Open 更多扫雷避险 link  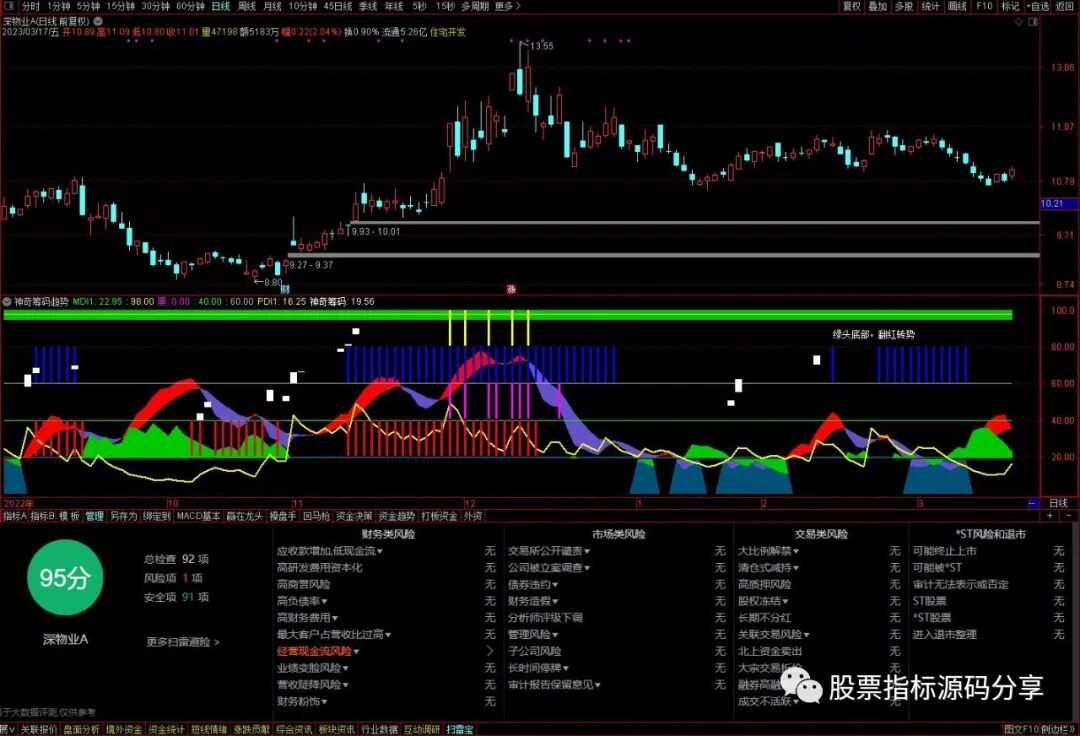[183, 642]
